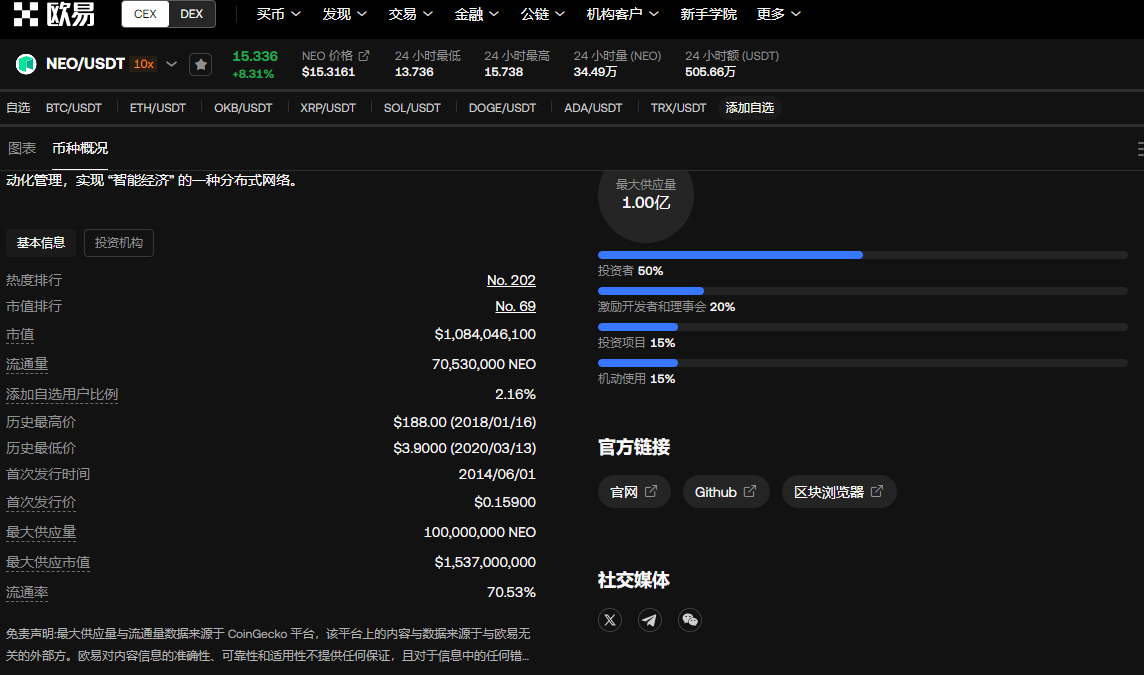1144x675 pixels.
Task: Open the X (Twitter) social link
Action: pyautogui.click(x=610, y=620)
